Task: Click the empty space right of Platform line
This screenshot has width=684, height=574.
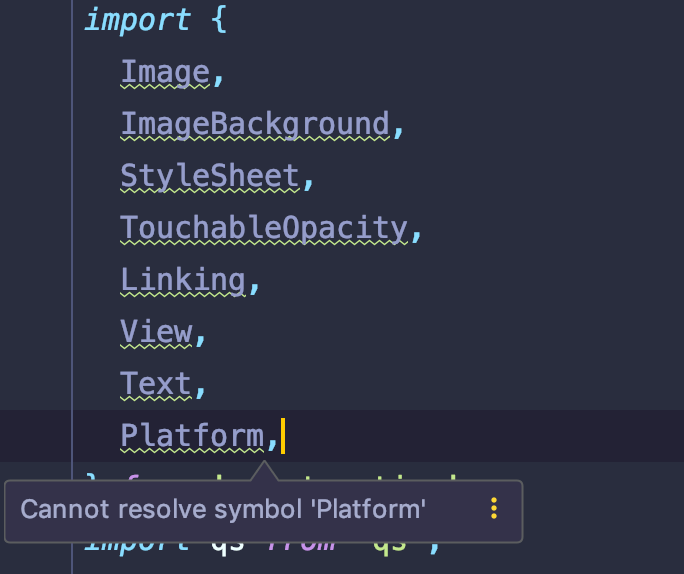Action: (480, 436)
